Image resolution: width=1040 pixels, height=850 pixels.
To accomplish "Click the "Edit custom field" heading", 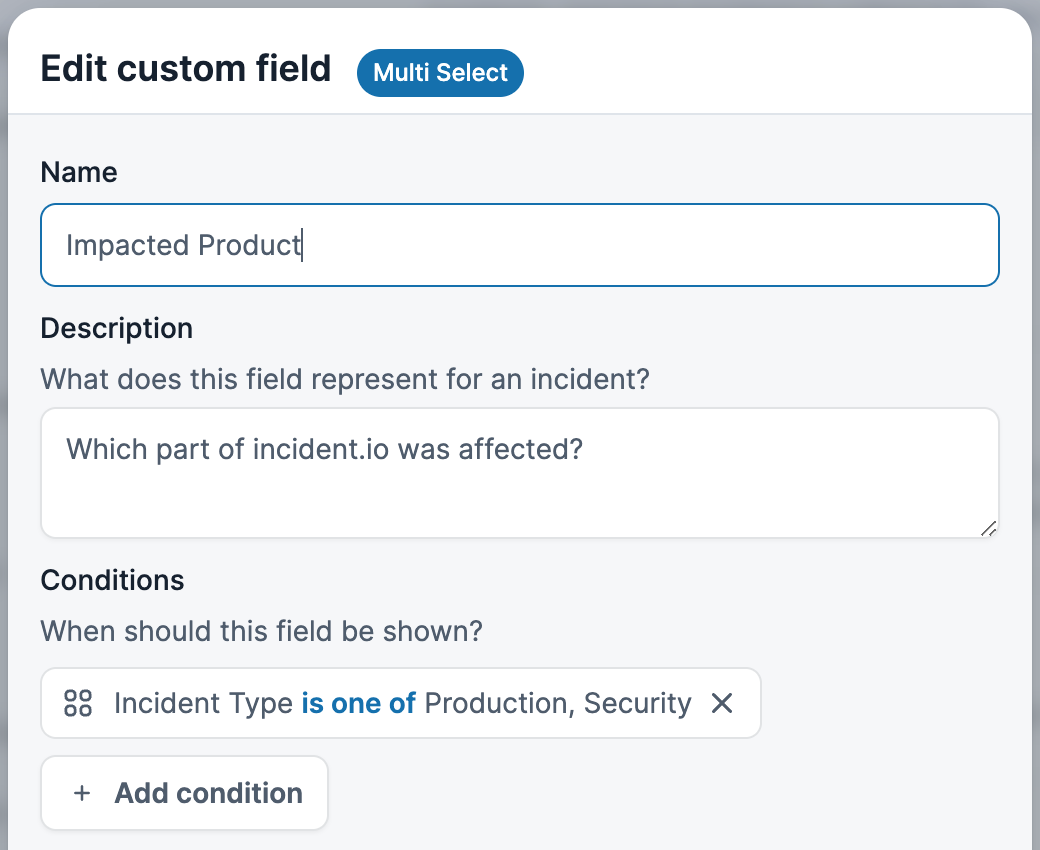I will [x=186, y=69].
